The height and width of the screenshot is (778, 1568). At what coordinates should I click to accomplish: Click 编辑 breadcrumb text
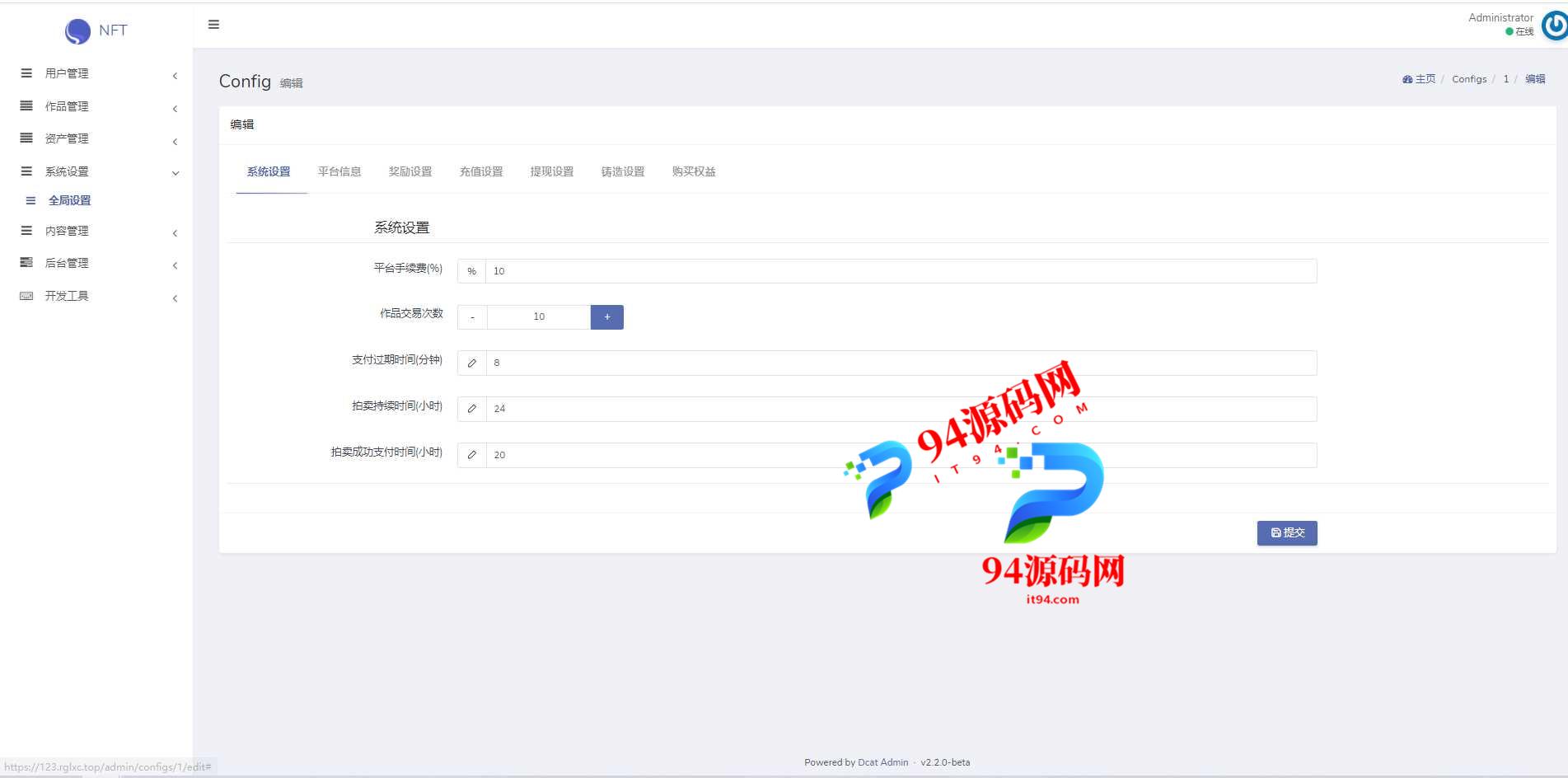pos(1535,79)
